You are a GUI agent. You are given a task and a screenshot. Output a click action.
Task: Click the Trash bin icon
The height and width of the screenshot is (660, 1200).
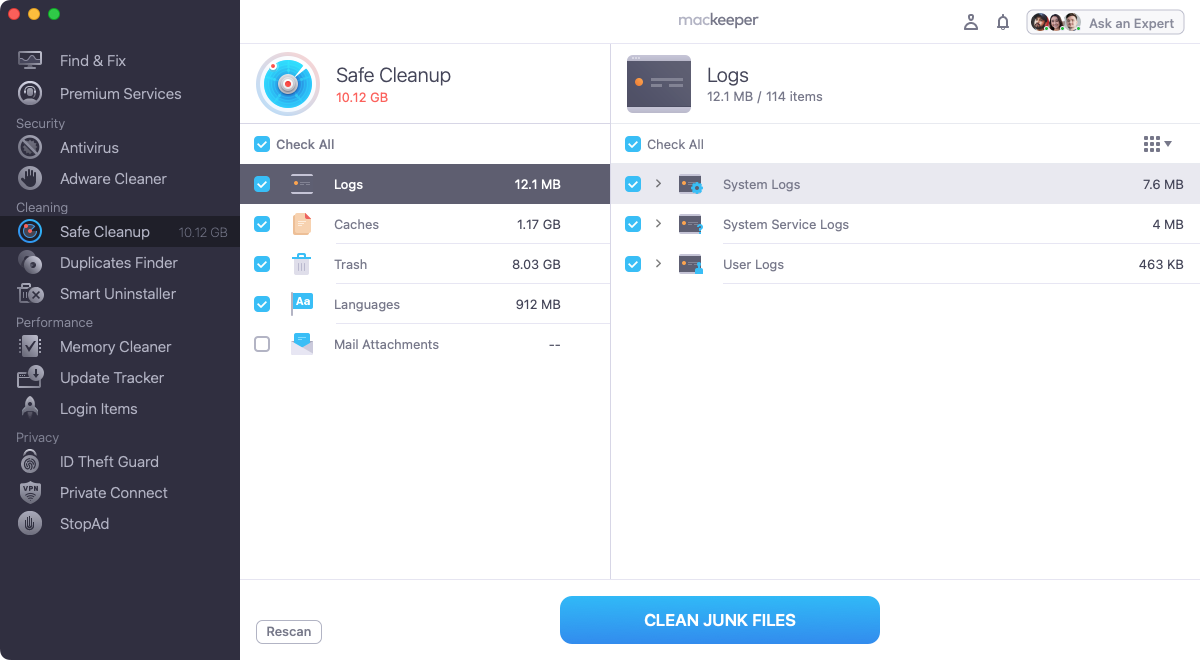[302, 264]
